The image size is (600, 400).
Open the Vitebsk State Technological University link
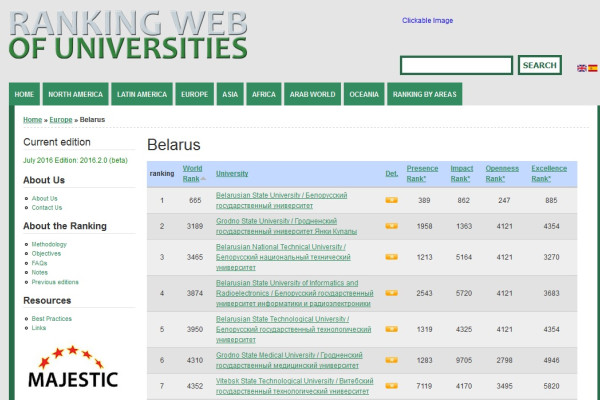point(295,386)
